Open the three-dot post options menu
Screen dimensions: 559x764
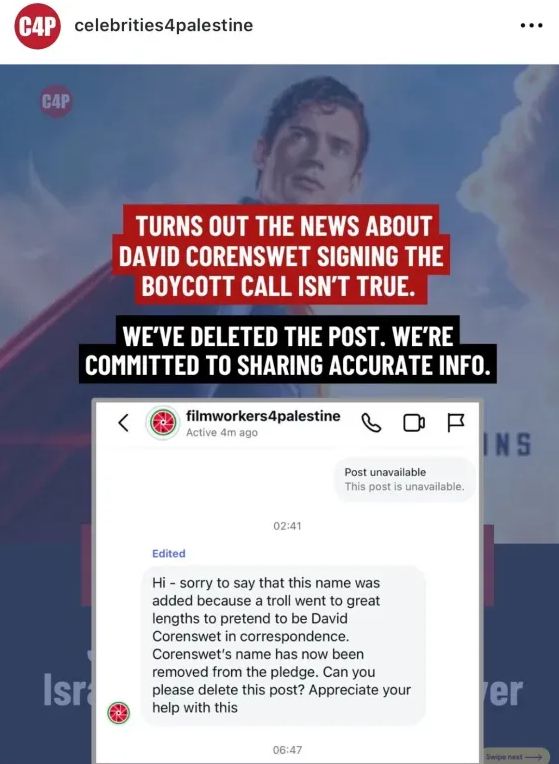point(531,26)
